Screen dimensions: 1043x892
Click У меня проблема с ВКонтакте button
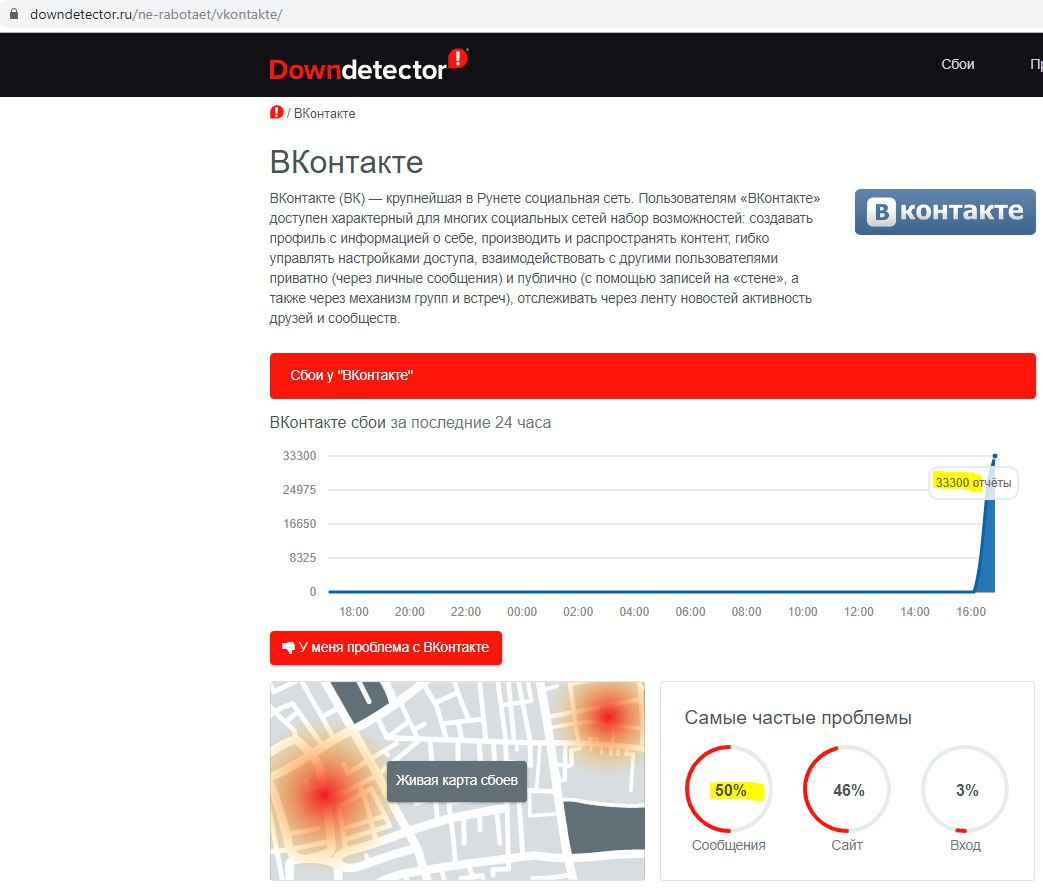[x=386, y=647]
